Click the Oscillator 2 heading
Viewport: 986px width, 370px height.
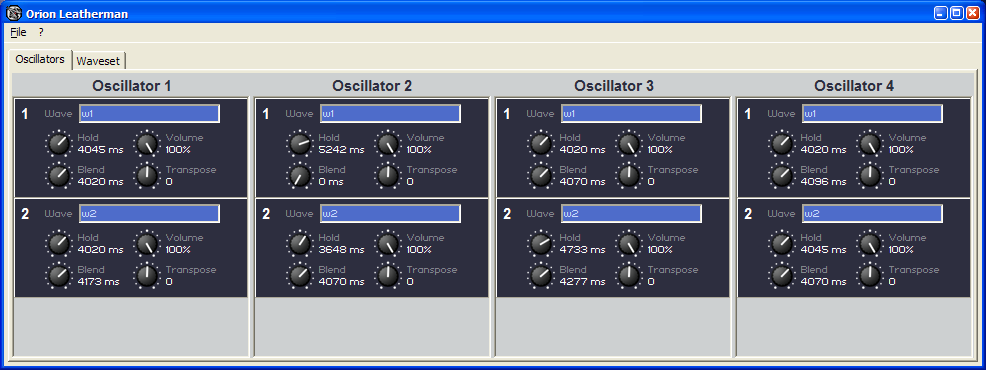(372, 86)
